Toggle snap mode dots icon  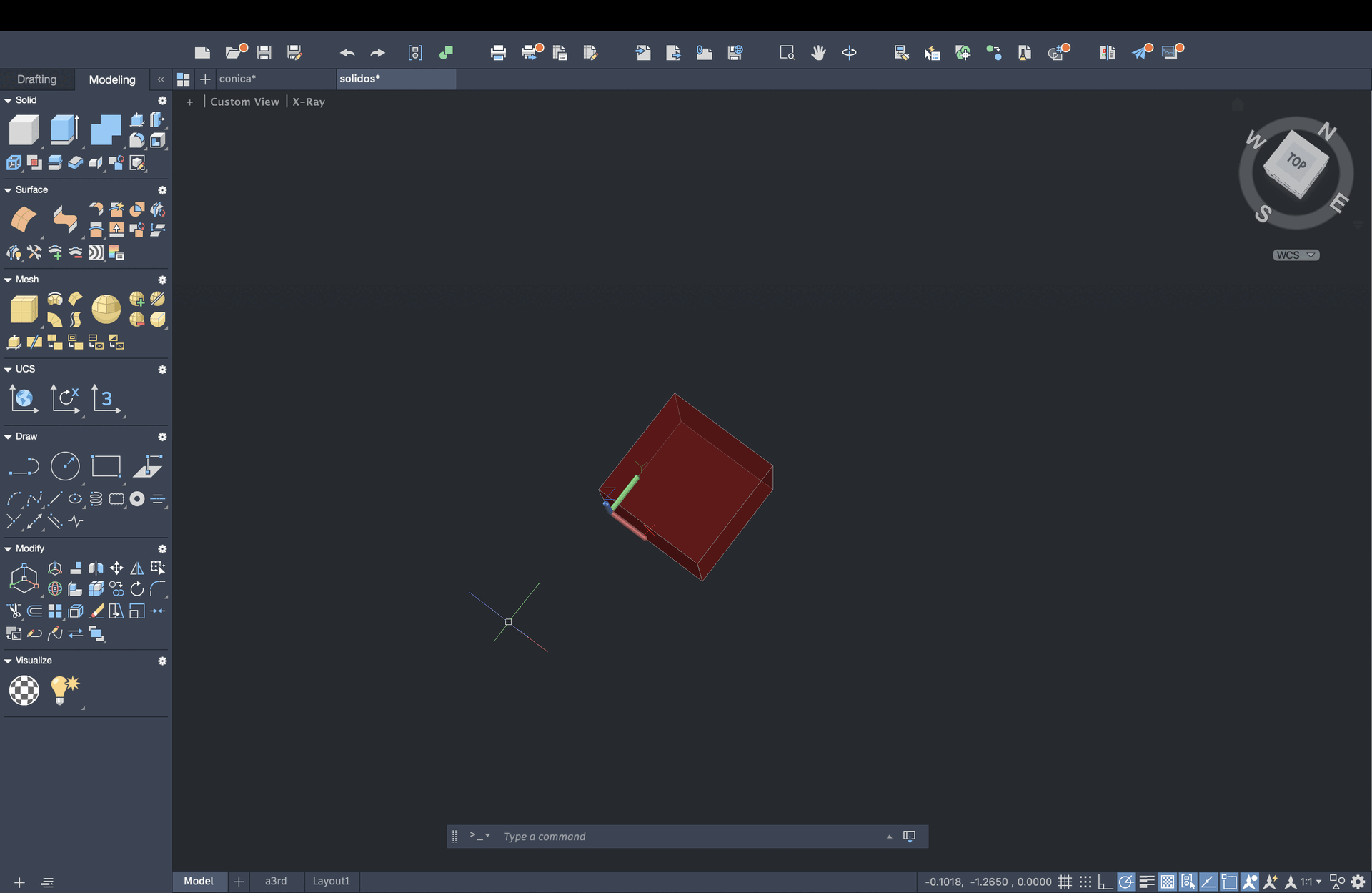click(1085, 882)
